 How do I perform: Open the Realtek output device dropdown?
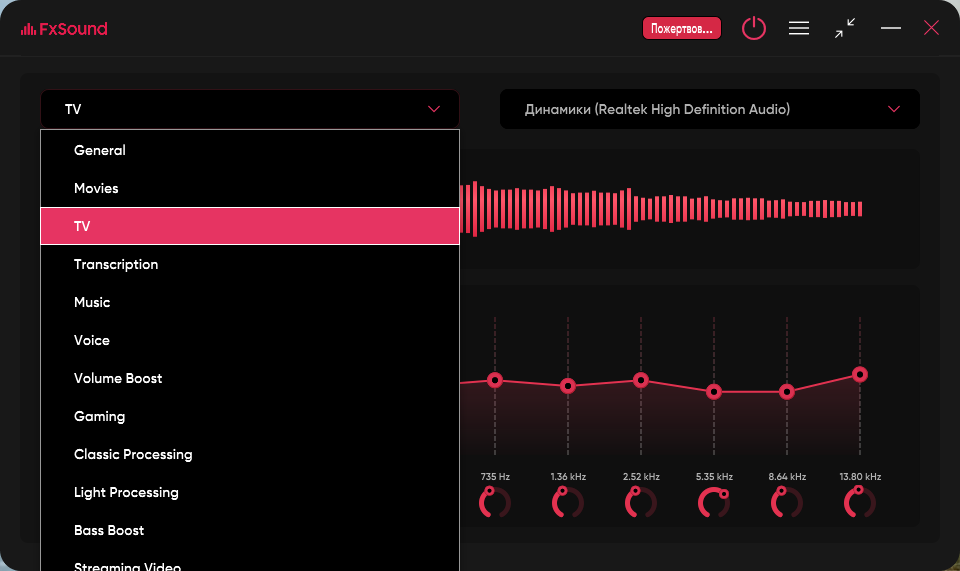click(710, 109)
